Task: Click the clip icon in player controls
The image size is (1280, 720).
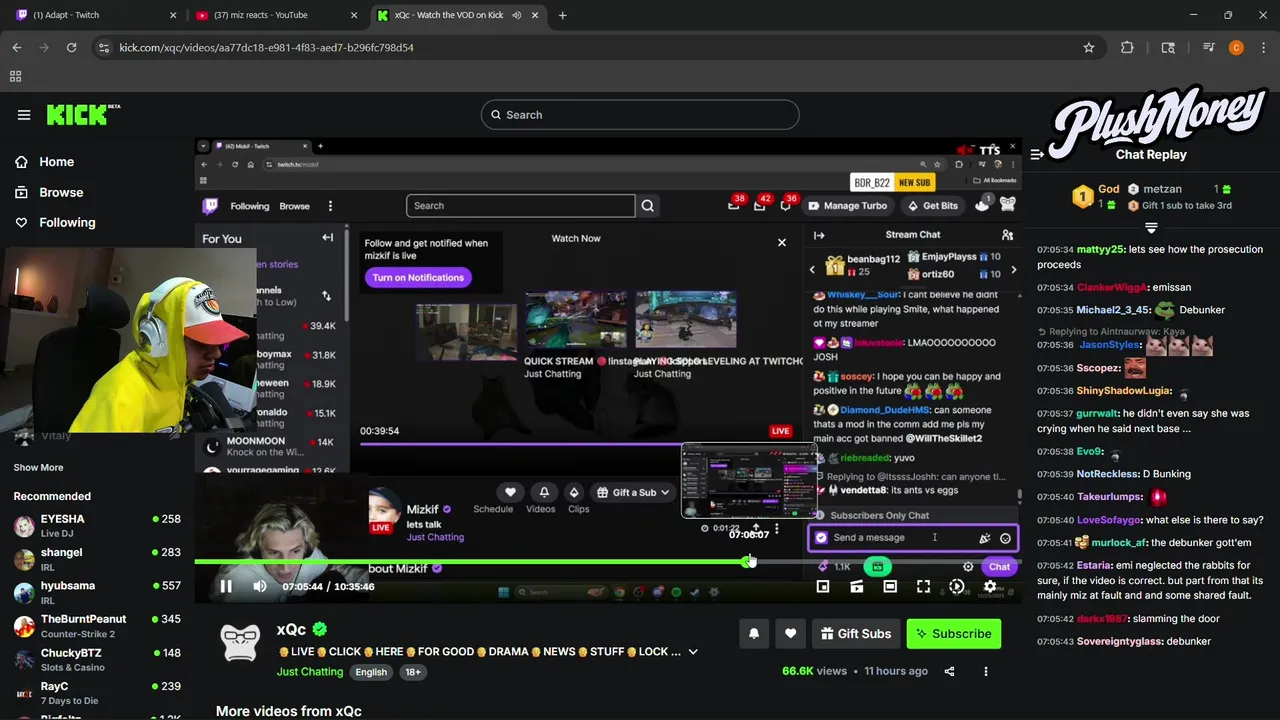Action: click(x=857, y=587)
